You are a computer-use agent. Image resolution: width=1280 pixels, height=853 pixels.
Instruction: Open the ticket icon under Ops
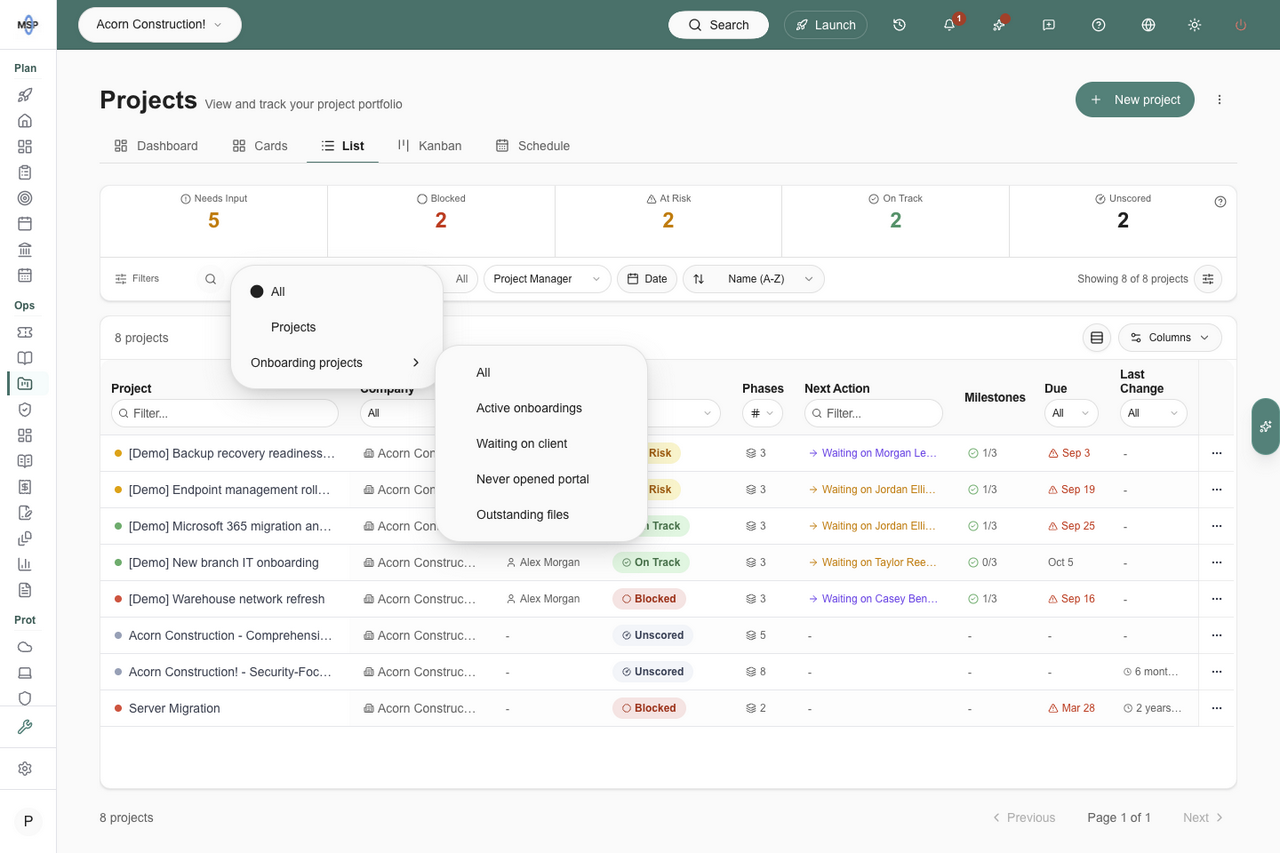coord(25,332)
